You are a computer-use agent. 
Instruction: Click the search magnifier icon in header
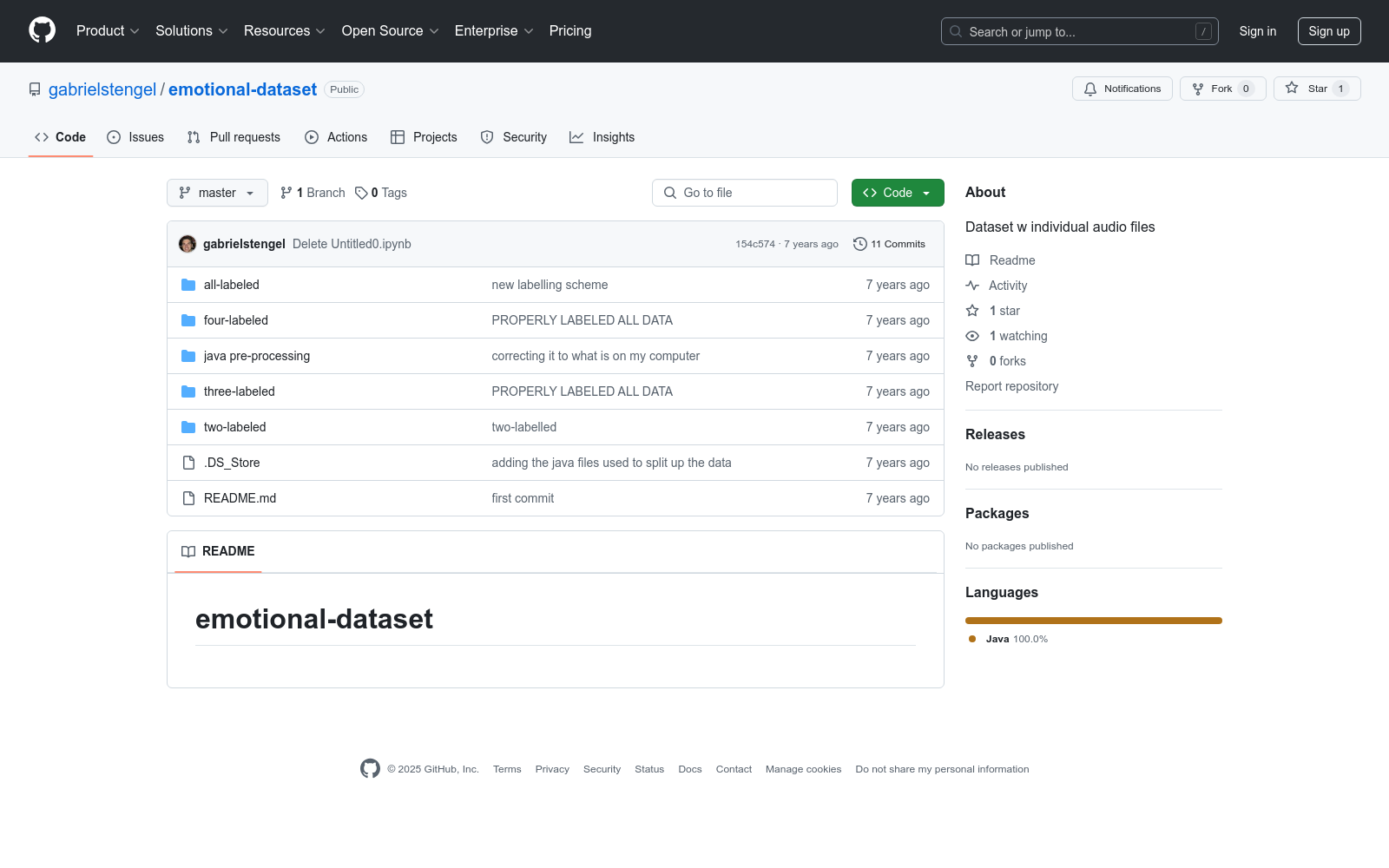click(956, 31)
